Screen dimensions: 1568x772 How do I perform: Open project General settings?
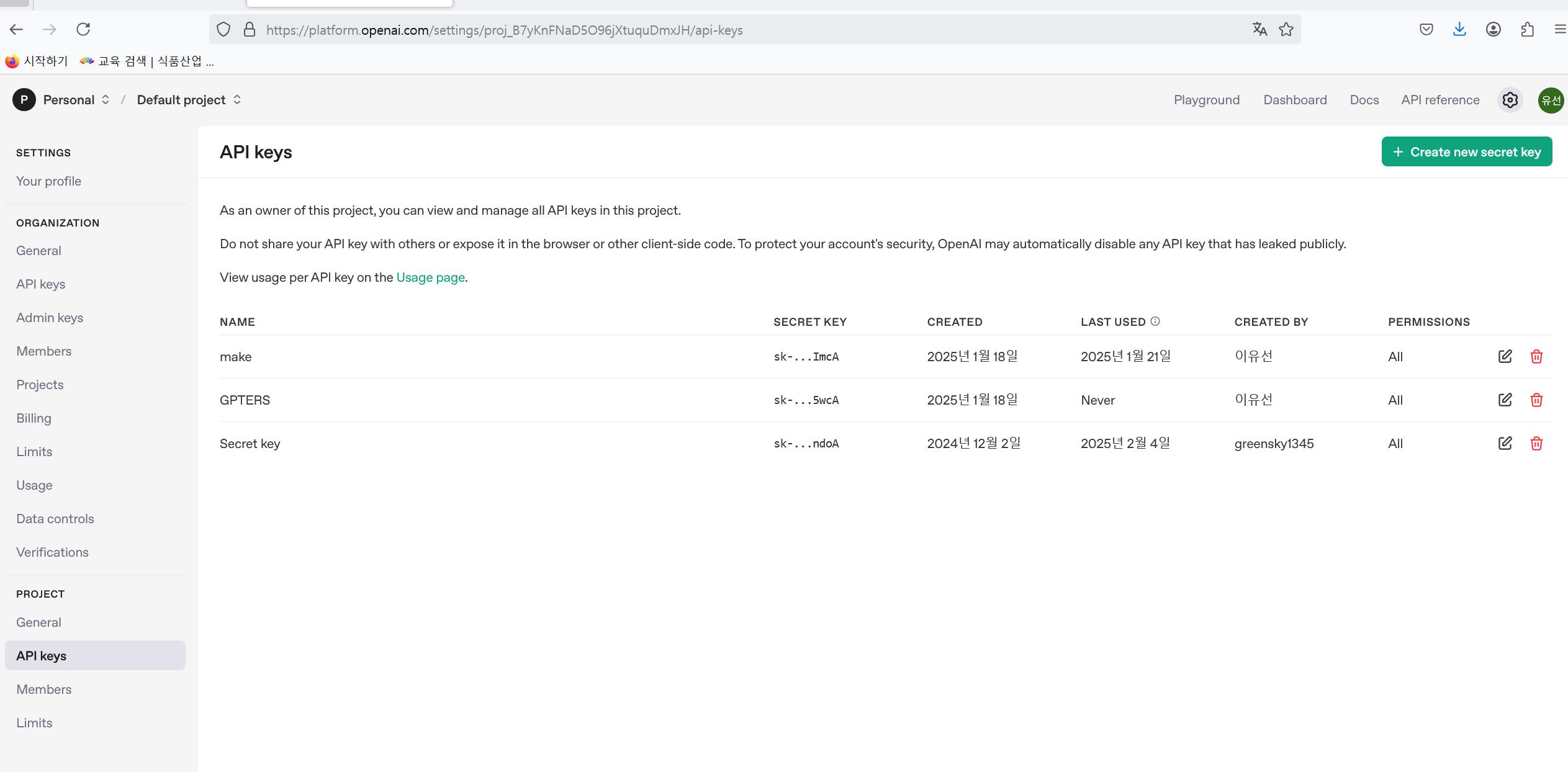pos(95,622)
